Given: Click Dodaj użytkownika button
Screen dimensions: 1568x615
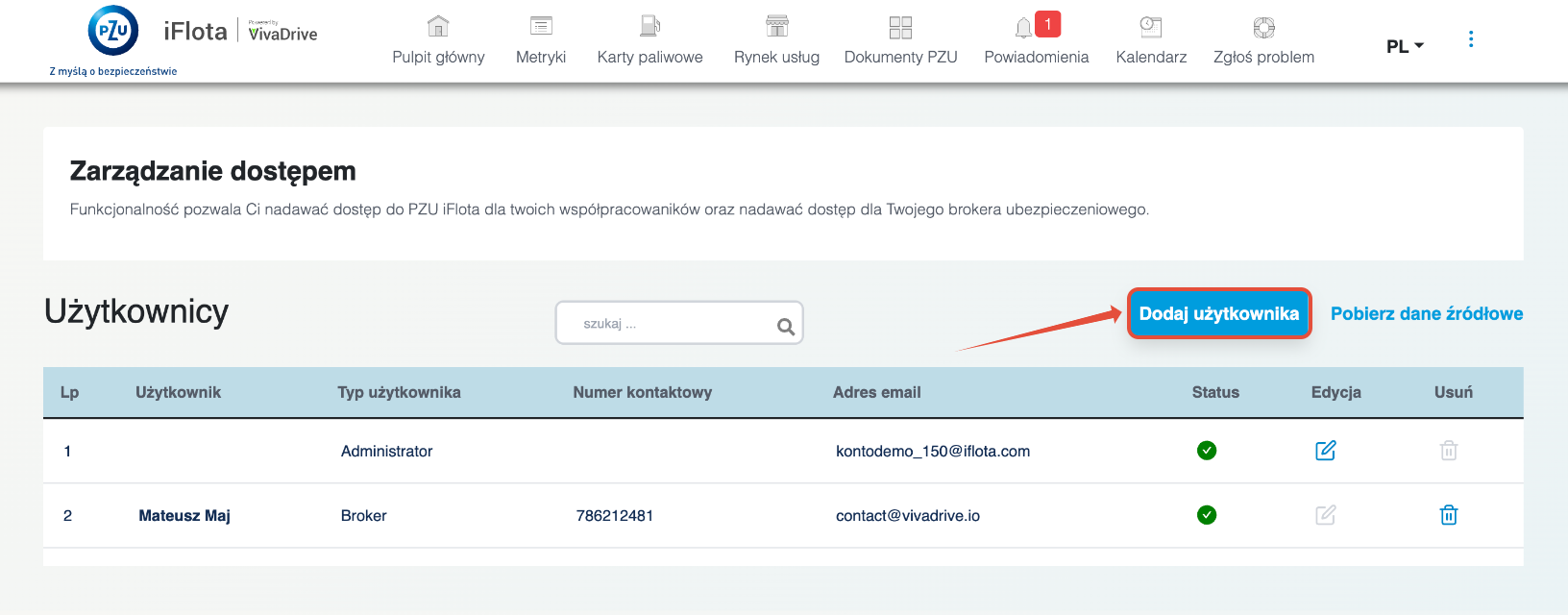Looking at the screenshot, I should pos(1219,313).
